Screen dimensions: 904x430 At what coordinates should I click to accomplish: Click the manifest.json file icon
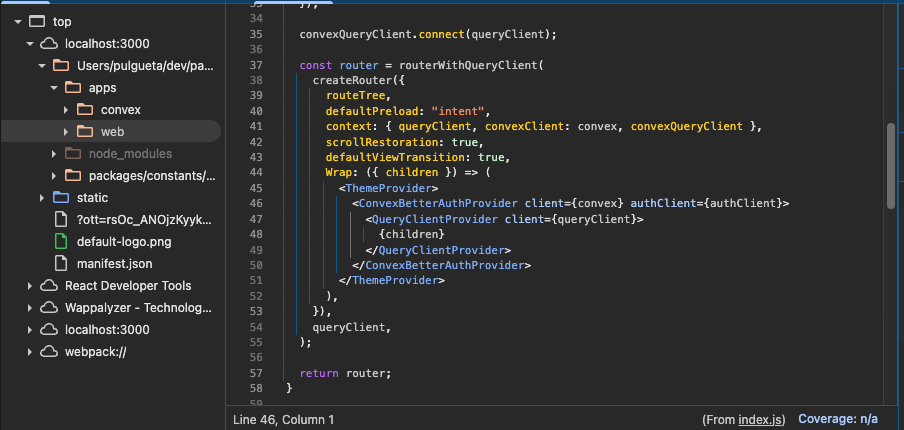(x=61, y=263)
